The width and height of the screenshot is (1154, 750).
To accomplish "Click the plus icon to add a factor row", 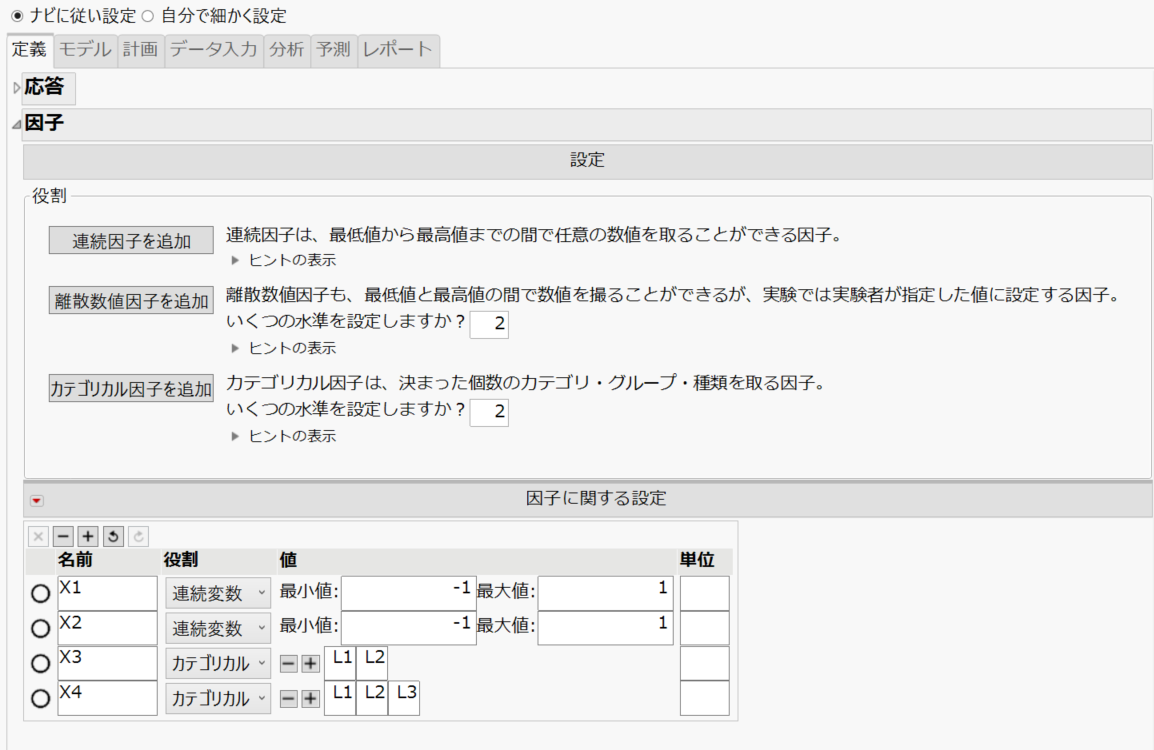I will [x=87, y=537].
